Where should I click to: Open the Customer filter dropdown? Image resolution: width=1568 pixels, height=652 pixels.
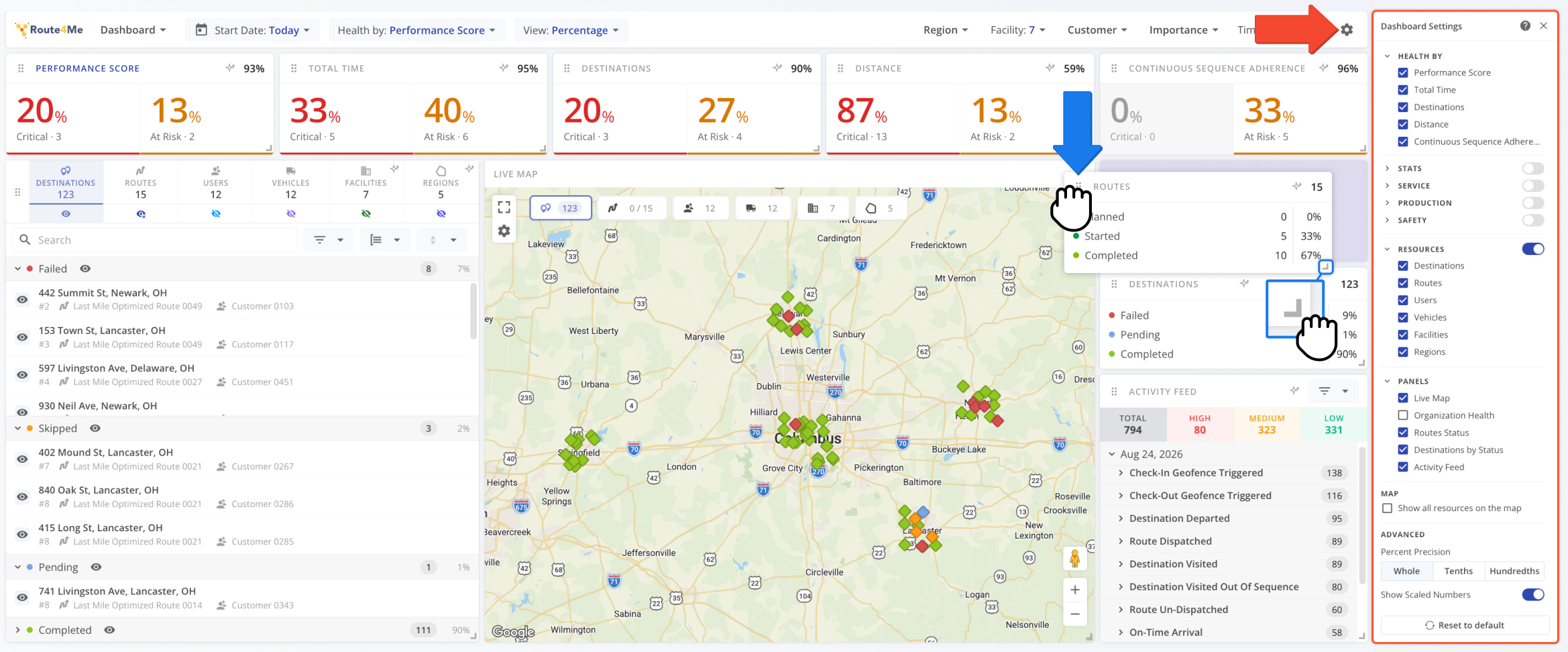[x=1097, y=30]
